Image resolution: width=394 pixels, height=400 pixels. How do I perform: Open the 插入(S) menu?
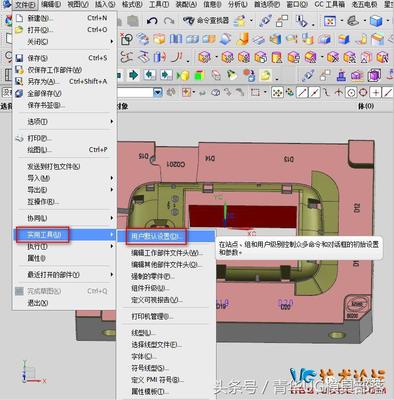[x=105, y=4]
